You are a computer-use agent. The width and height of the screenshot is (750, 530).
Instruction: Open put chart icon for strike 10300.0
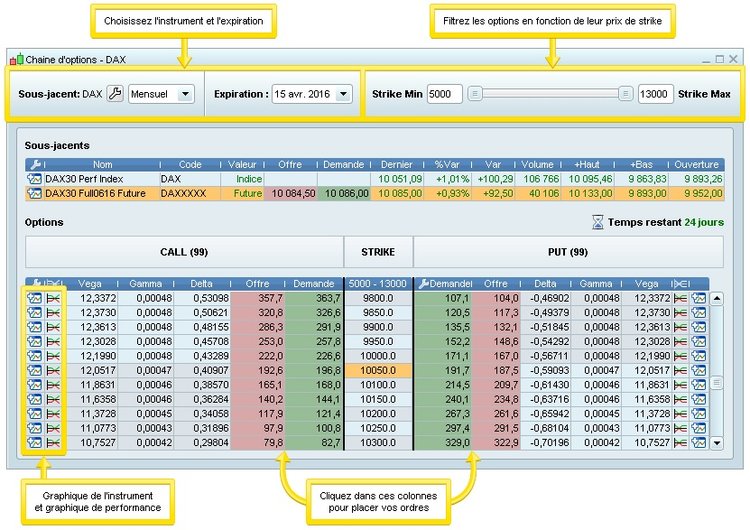(699, 442)
